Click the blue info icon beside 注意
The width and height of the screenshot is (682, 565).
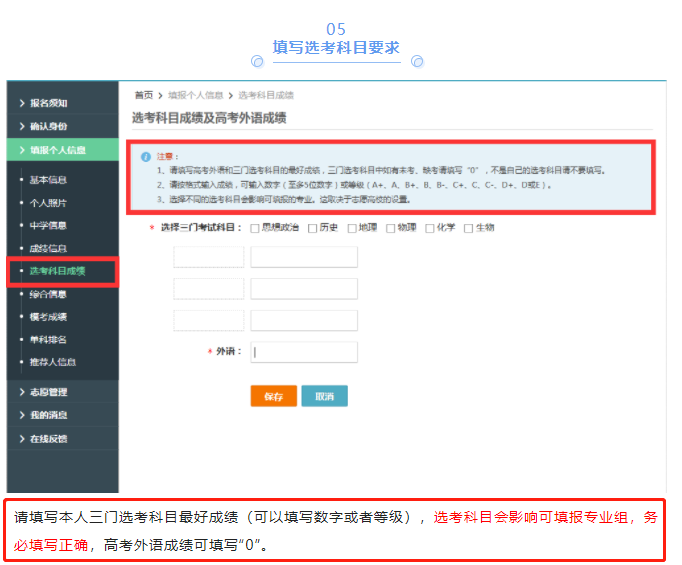tap(146, 158)
